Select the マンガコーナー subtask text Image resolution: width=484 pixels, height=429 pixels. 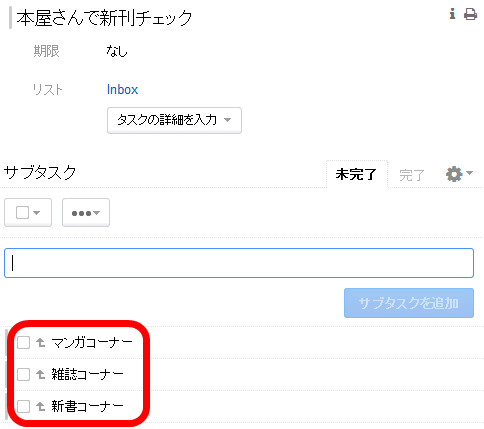(92, 343)
